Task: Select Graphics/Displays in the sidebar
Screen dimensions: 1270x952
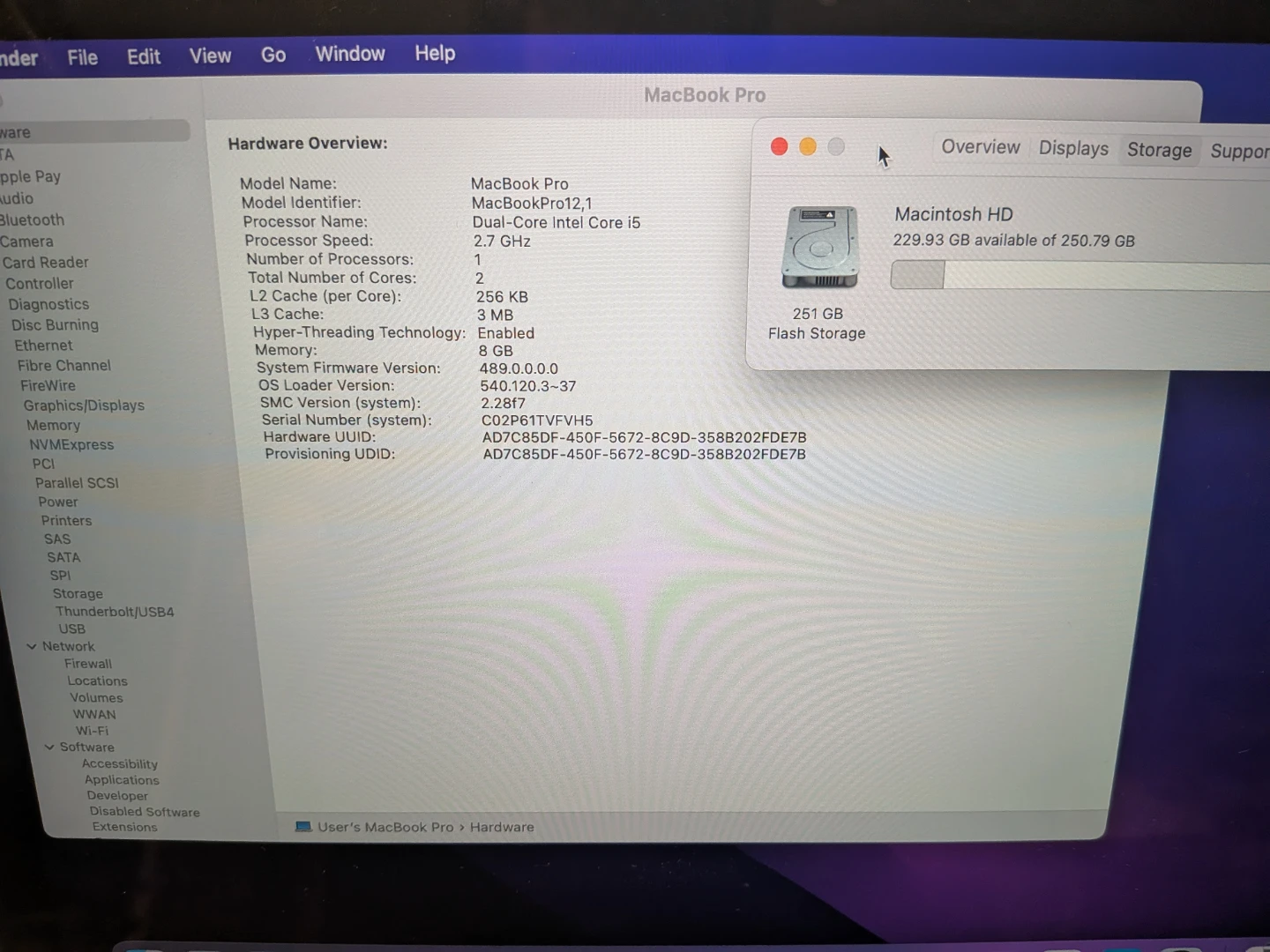Action: [84, 405]
